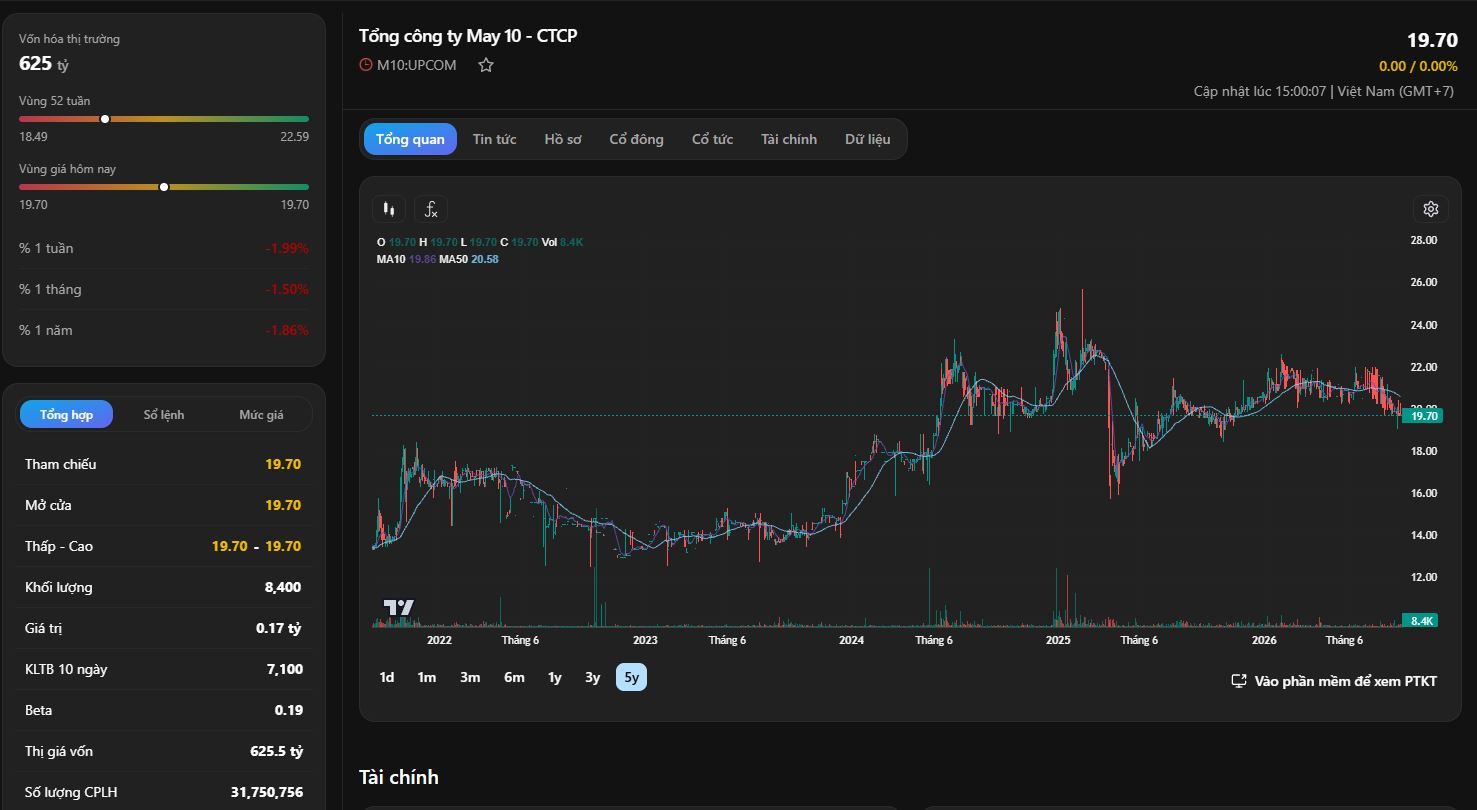Switch to Sổ lệnh panel tab

click(x=164, y=414)
